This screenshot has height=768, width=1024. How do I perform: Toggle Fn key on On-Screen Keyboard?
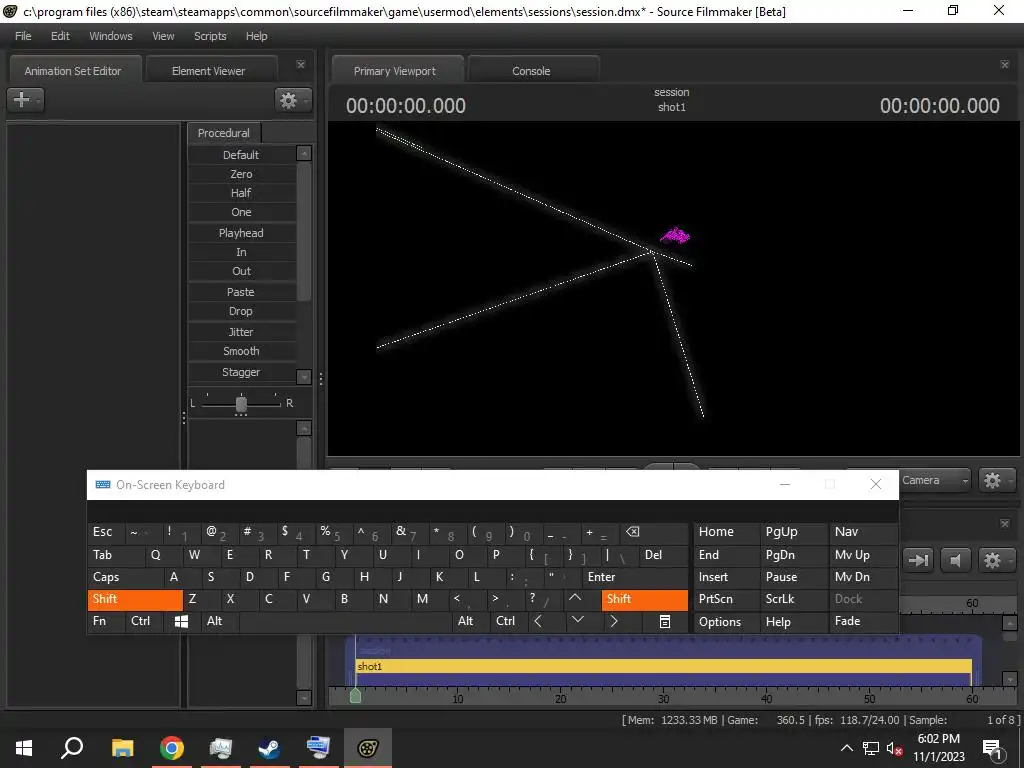pos(106,622)
